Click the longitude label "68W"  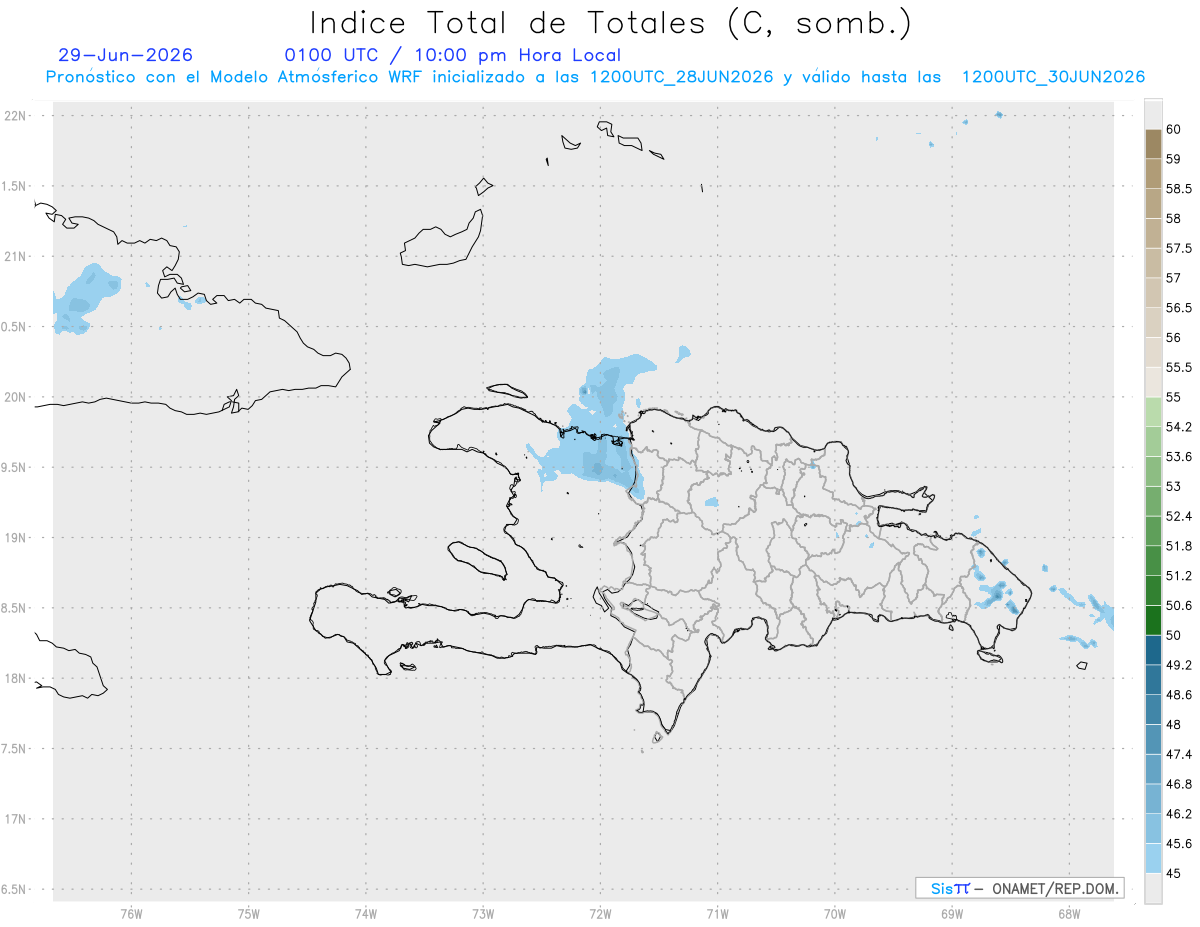[x=1069, y=913]
